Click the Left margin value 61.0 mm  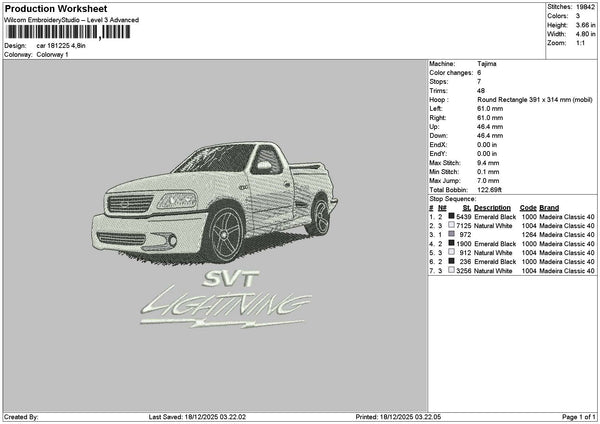pos(490,109)
